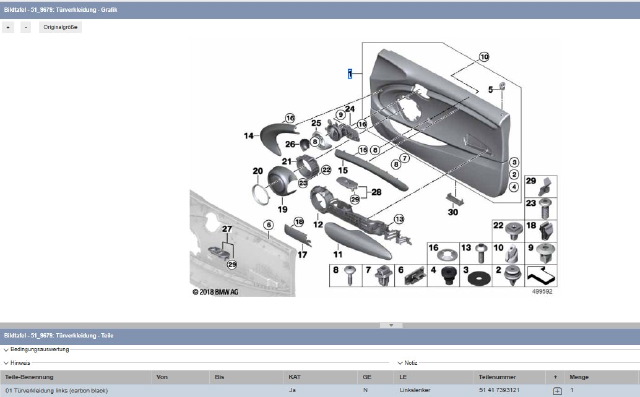
Task: Click the highlighted part number 1 callout
Action: click(350, 74)
